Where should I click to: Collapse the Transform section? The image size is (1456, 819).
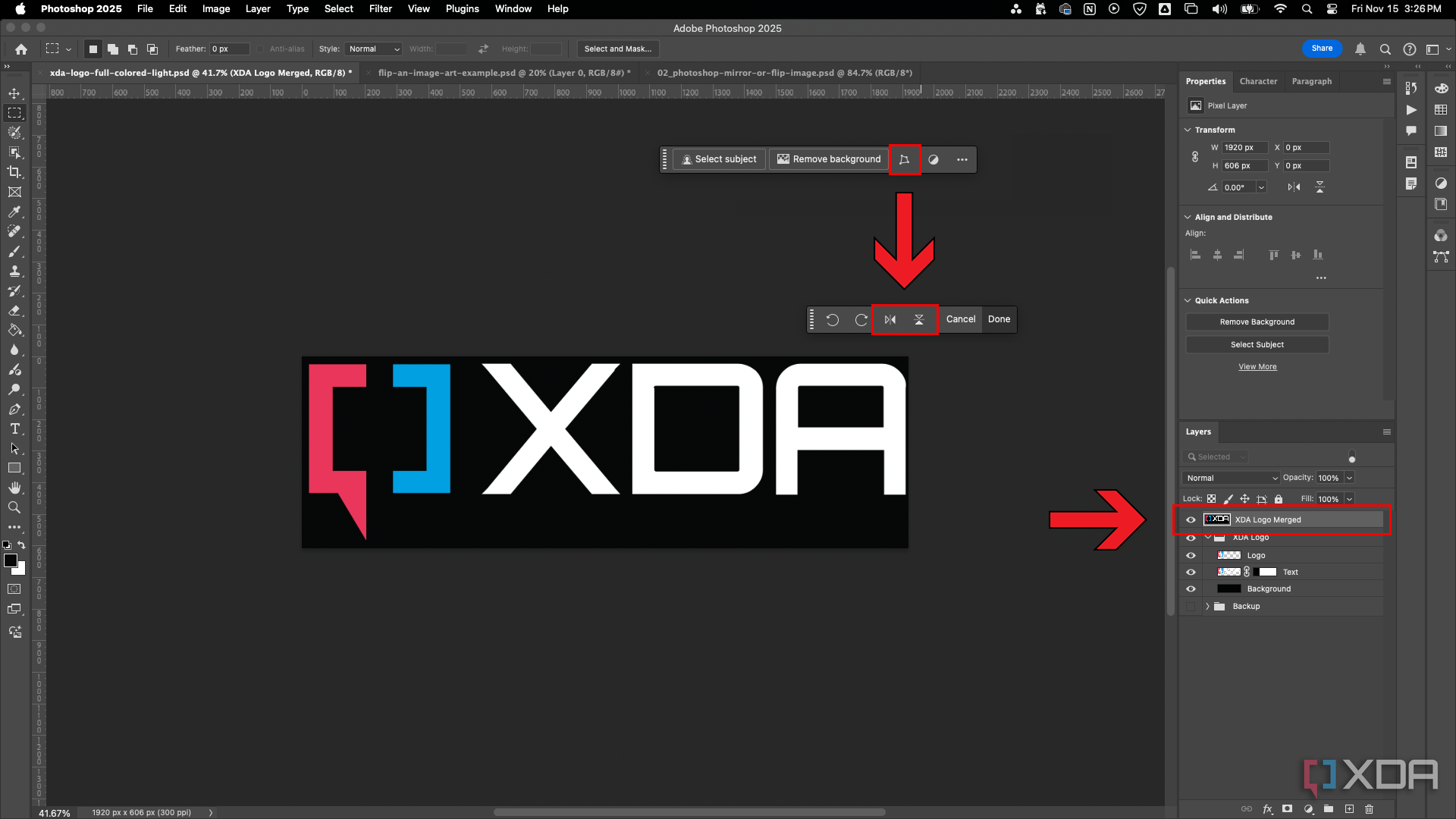pos(1188,130)
